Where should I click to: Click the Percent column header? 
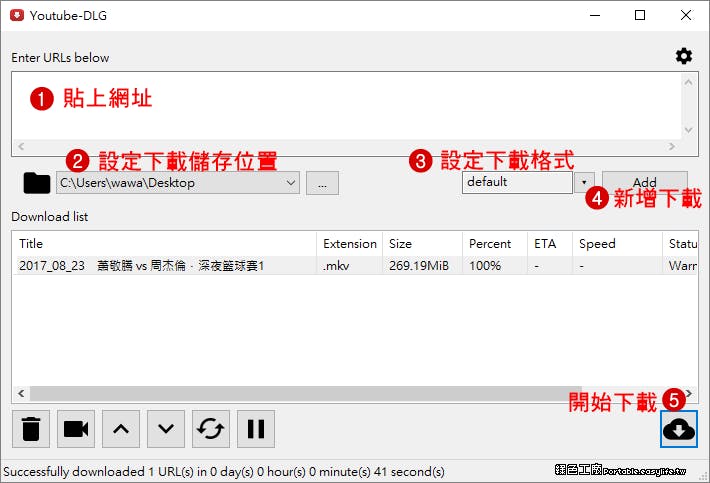(x=495, y=244)
